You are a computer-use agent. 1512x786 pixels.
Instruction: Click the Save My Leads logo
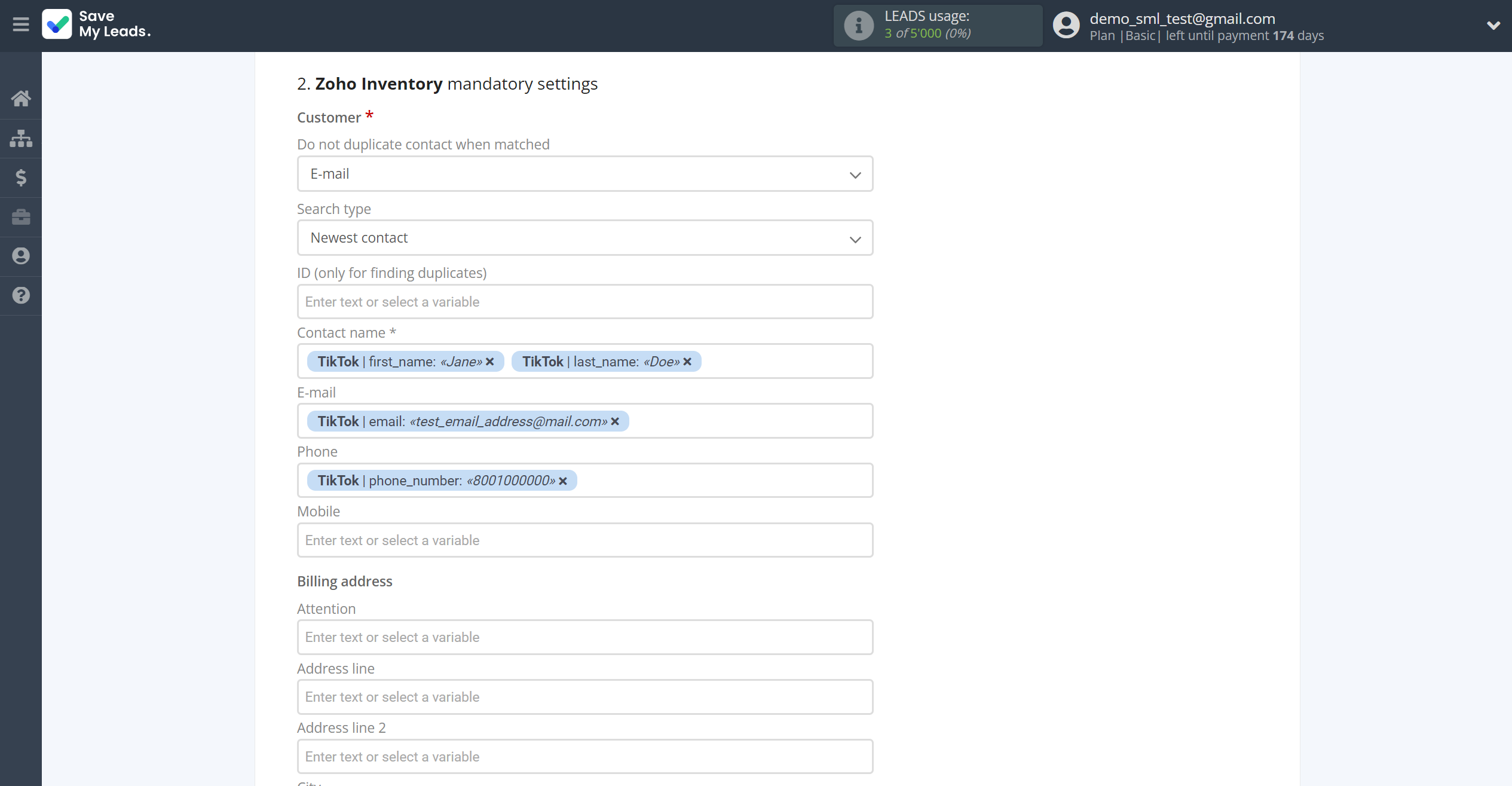pos(96,24)
